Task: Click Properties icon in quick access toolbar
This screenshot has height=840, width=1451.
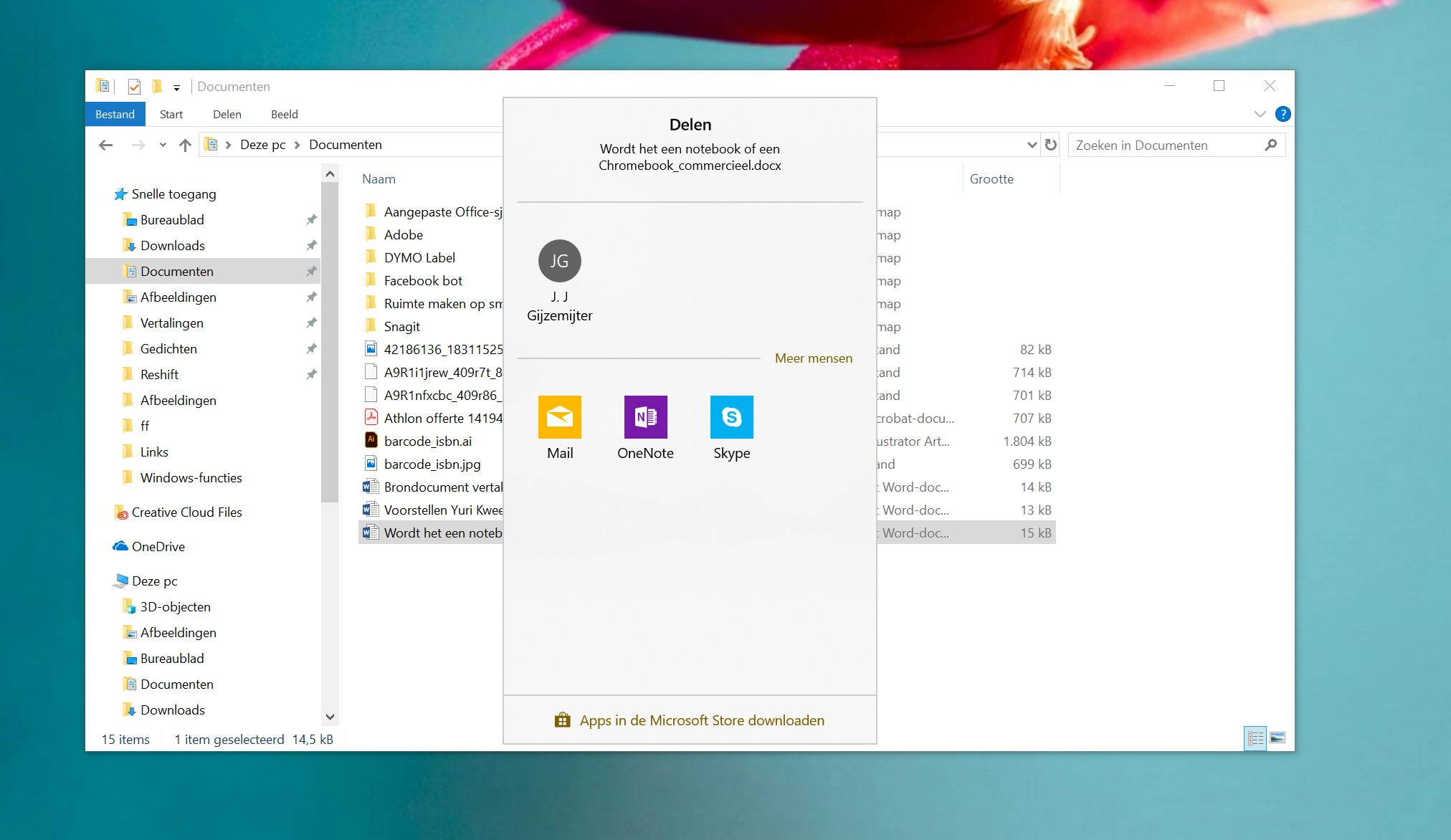Action: pos(134,87)
